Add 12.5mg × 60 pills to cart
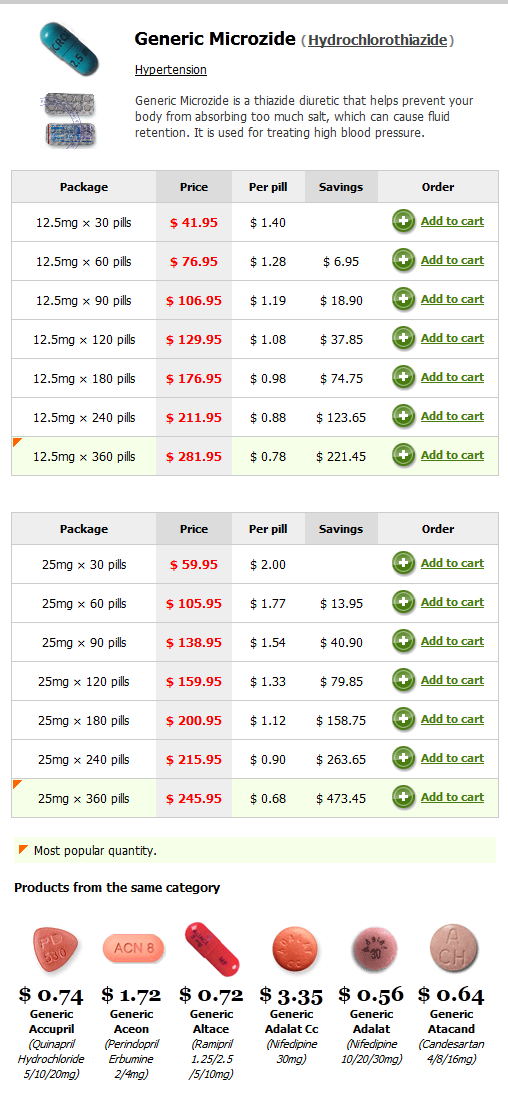This screenshot has height=1094, width=508. 452,260
